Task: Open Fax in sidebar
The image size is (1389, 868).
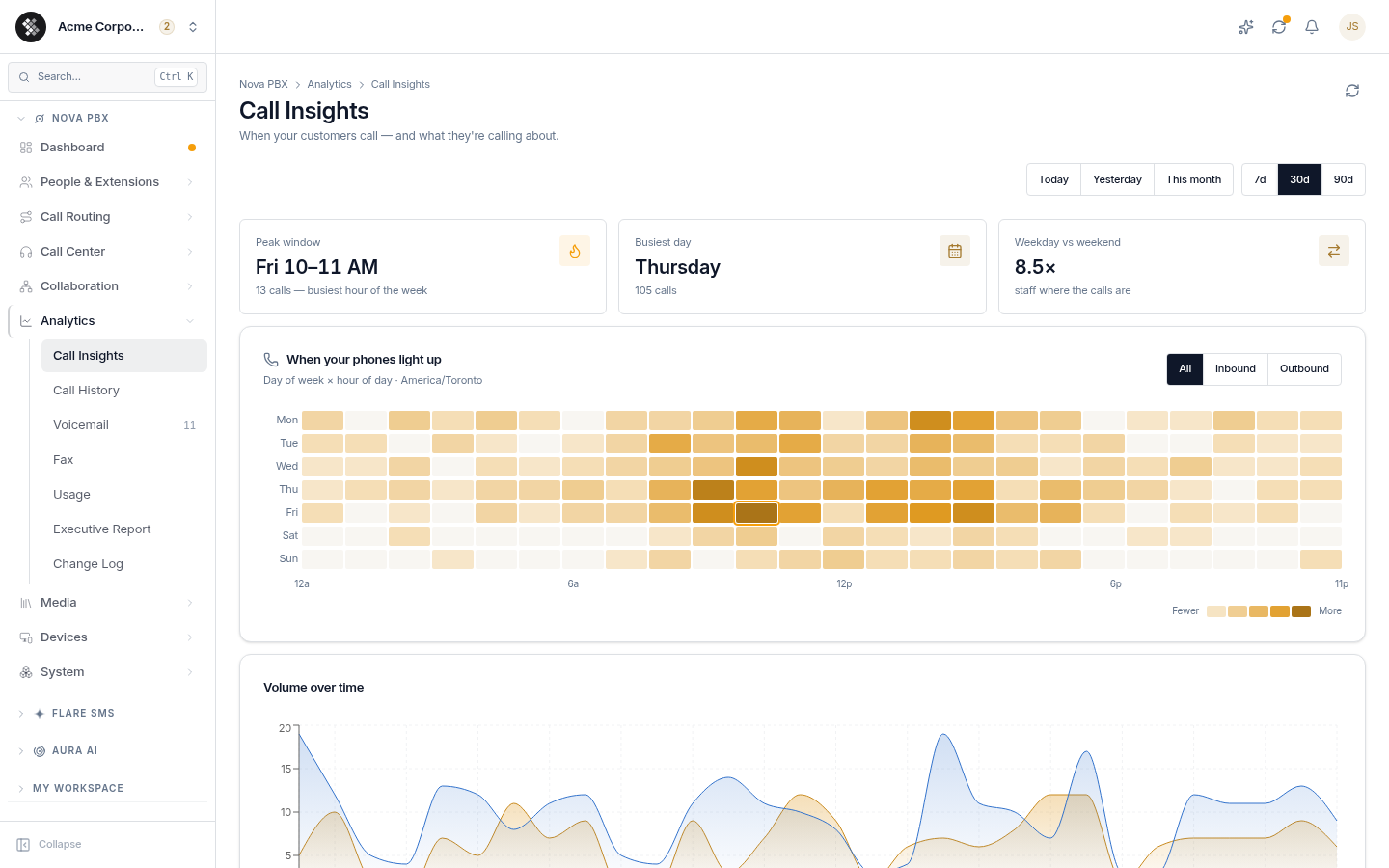Action: [x=124, y=460]
